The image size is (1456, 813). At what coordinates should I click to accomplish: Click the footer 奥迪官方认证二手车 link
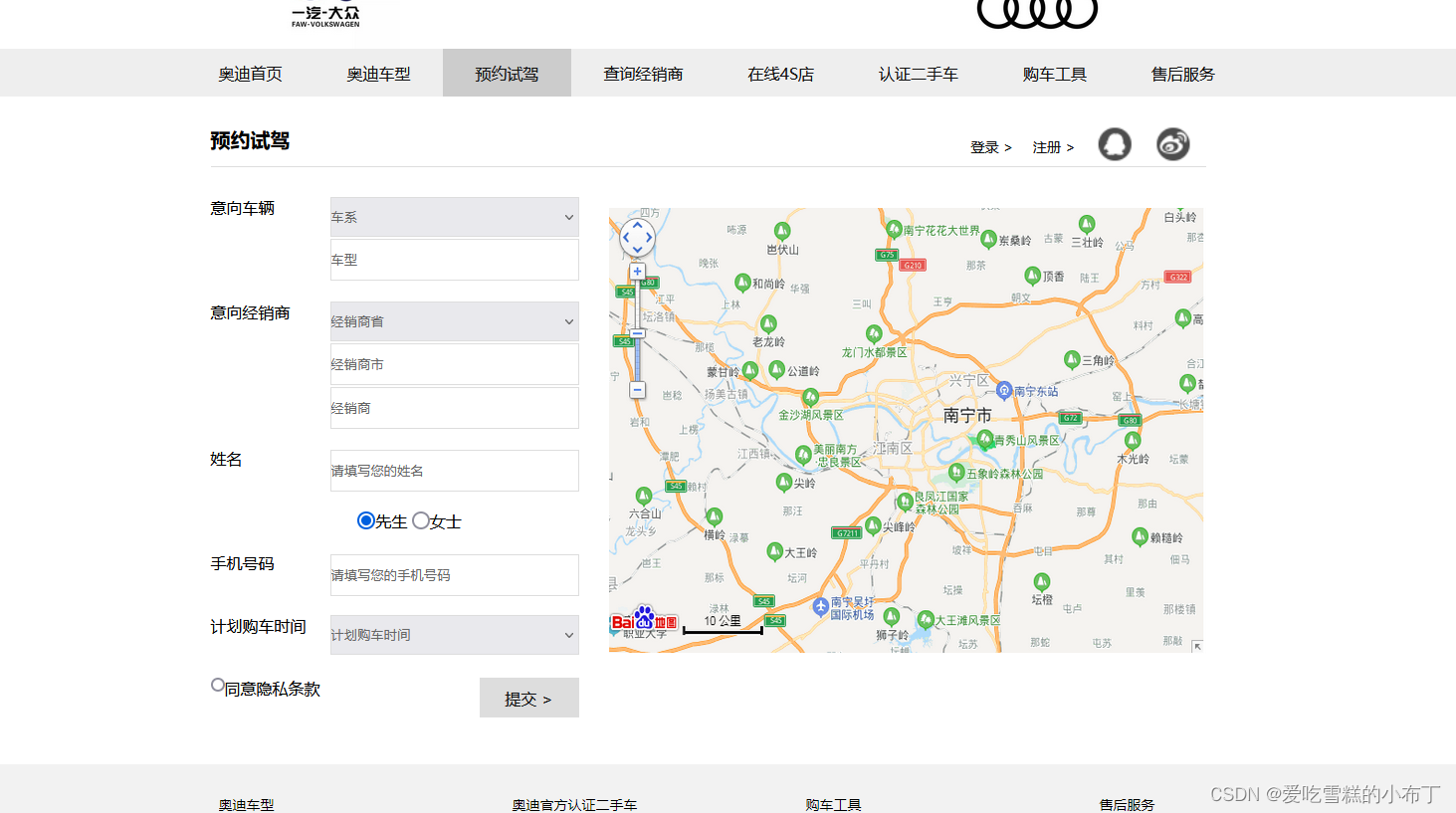(574, 804)
